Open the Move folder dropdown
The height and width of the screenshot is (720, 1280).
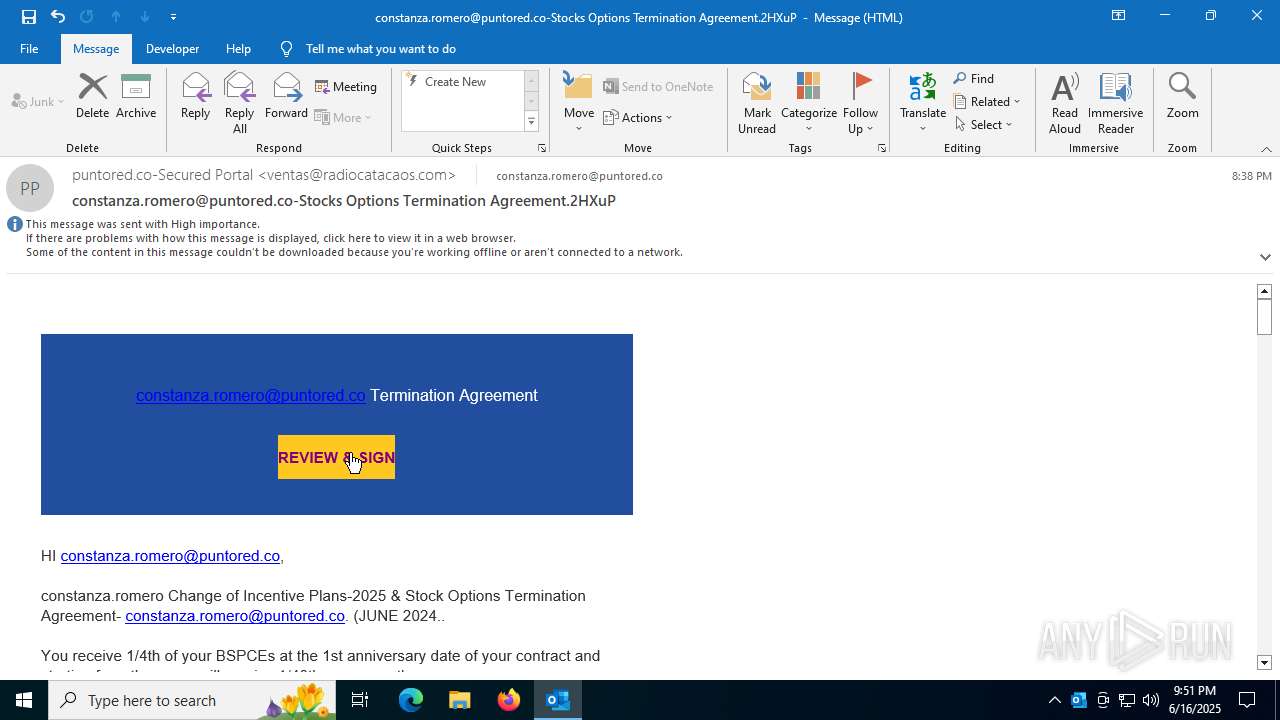tap(579, 103)
